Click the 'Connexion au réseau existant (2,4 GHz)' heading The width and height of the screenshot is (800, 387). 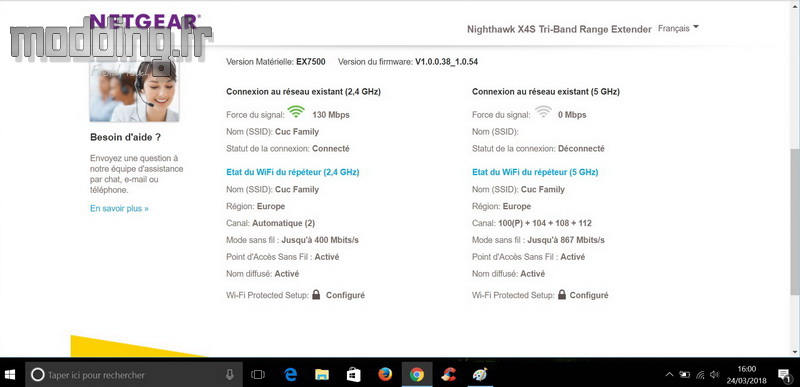click(303, 92)
